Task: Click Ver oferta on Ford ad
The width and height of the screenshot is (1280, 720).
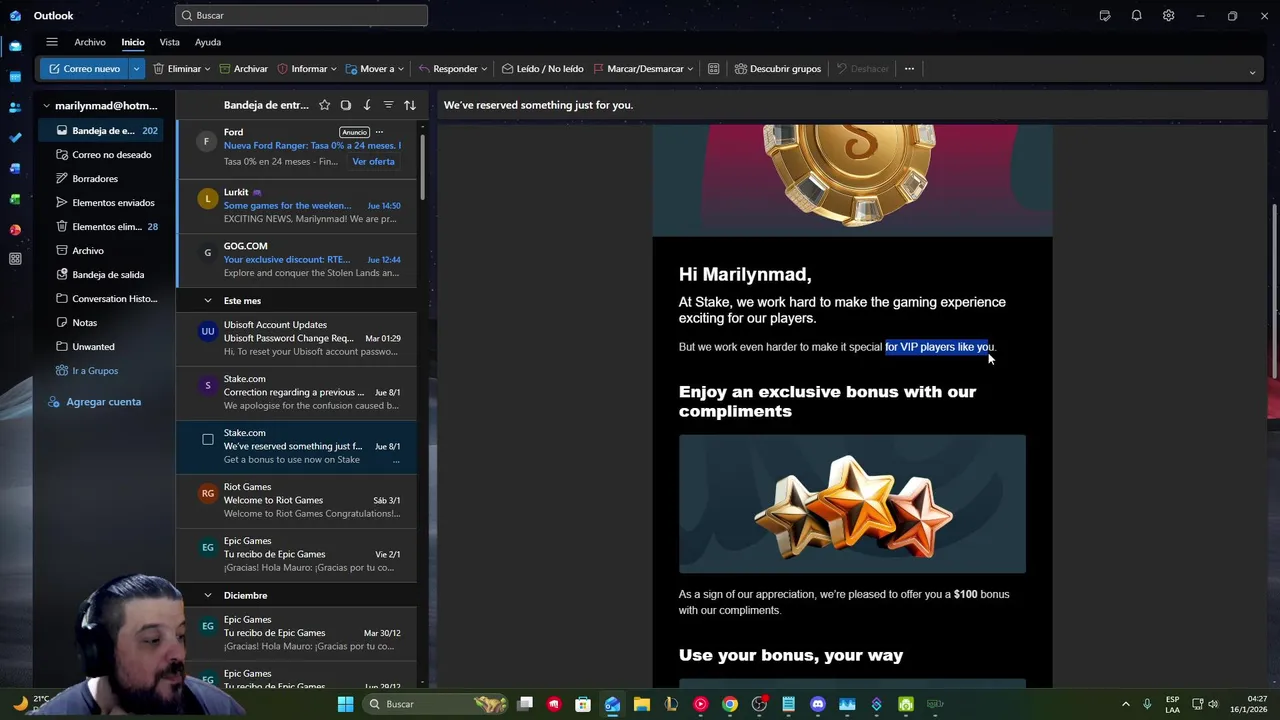Action: click(x=373, y=161)
